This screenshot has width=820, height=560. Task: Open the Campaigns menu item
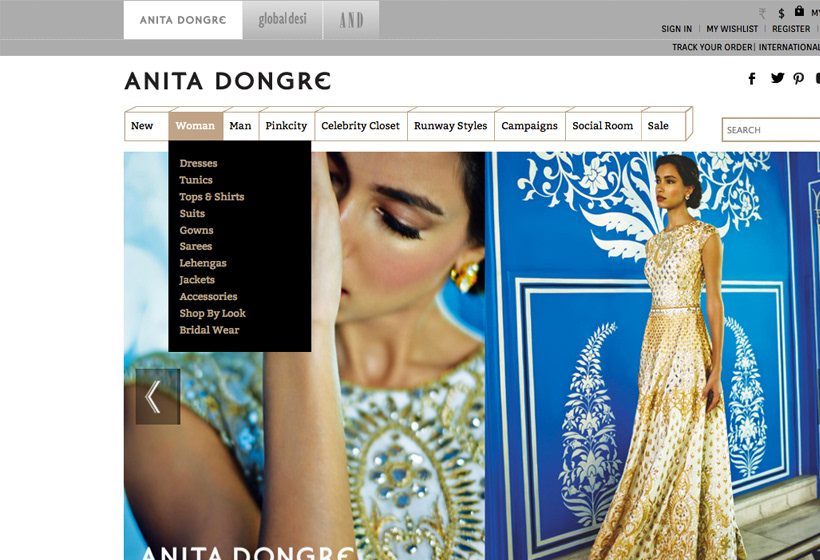[x=529, y=126]
